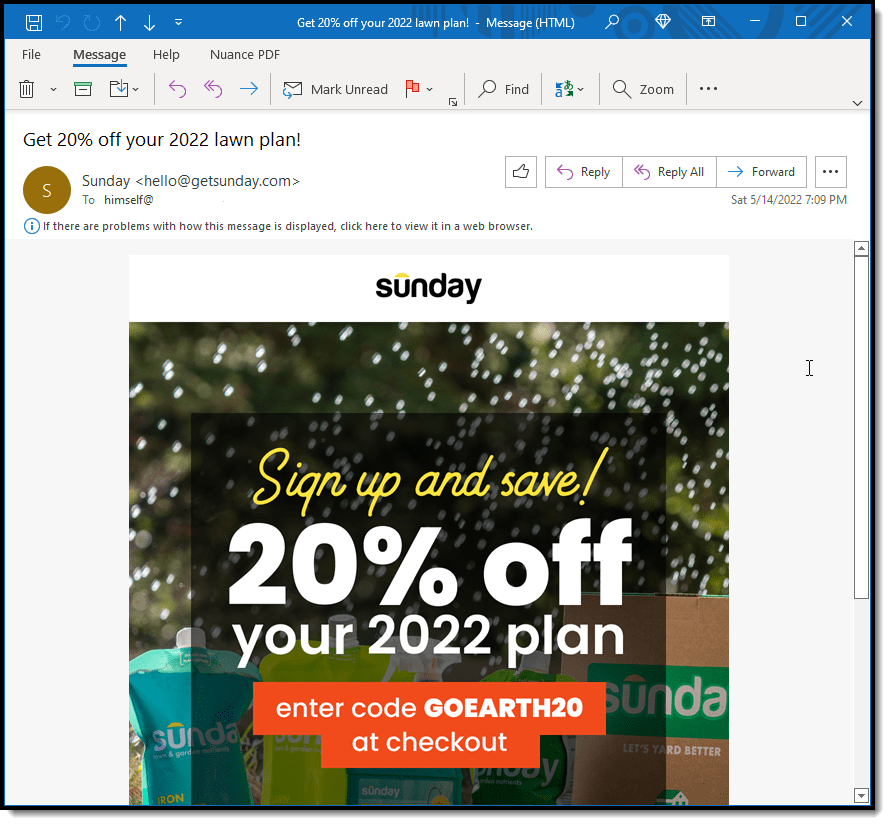Click the Forward button in message header
Image resolution: width=890 pixels, height=825 pixels.
click(762, 172)
